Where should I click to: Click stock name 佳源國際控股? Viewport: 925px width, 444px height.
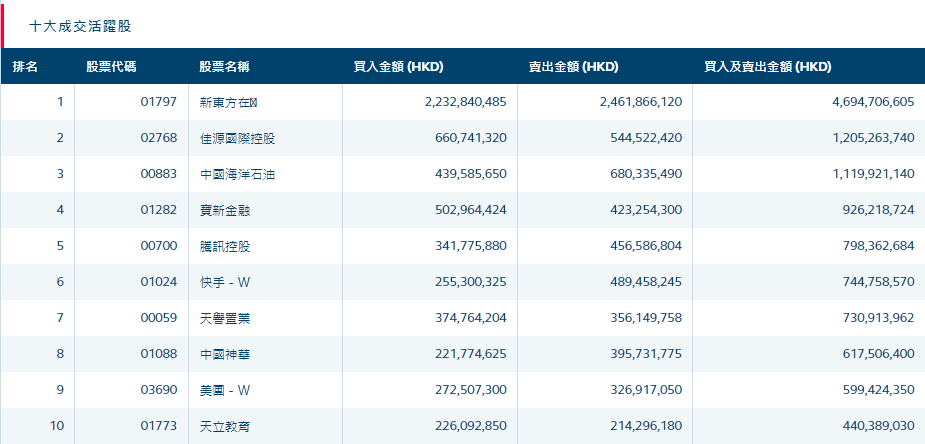coord(237,139)
